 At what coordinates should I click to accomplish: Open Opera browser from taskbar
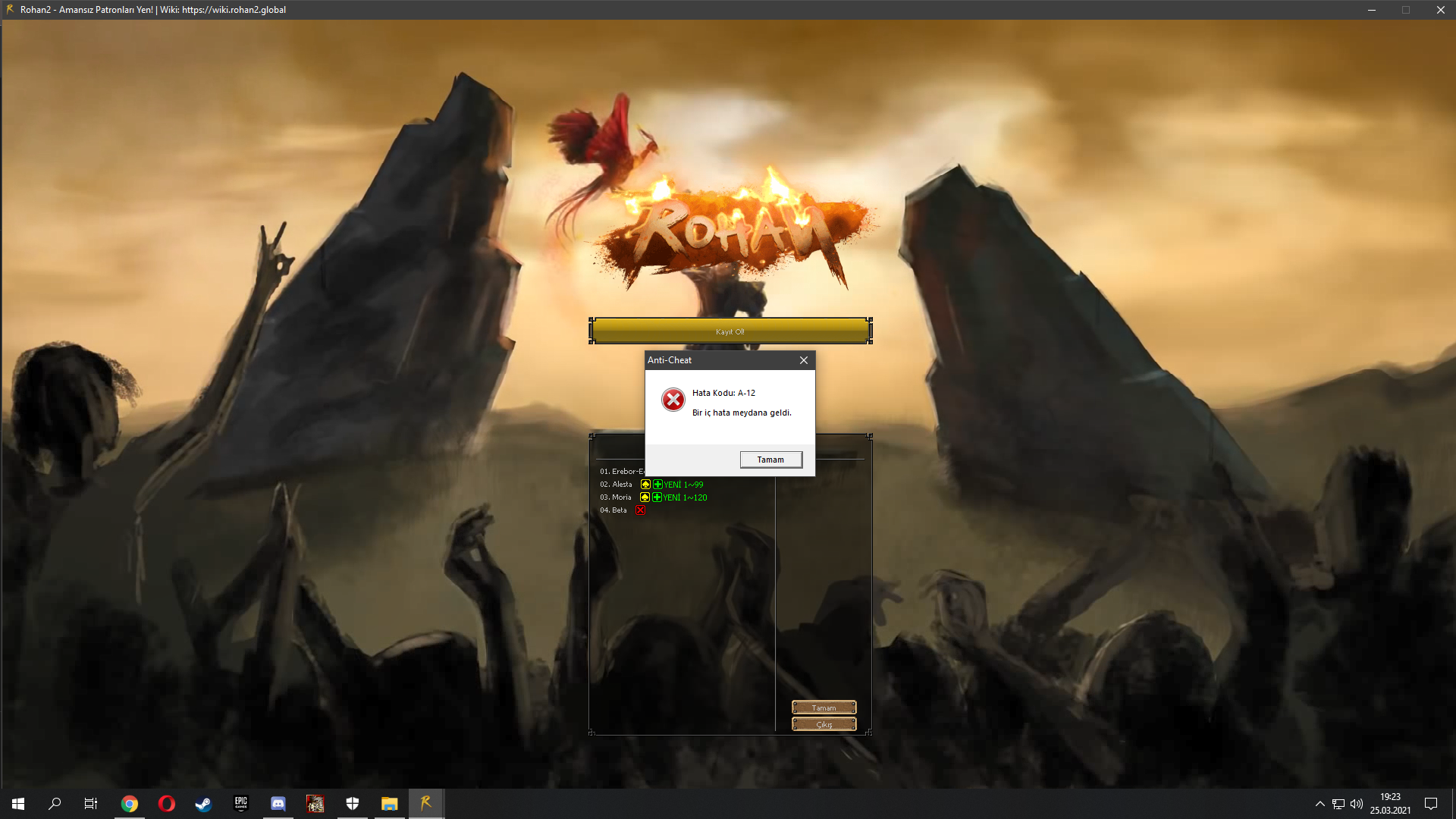click(x=166, y=804)
